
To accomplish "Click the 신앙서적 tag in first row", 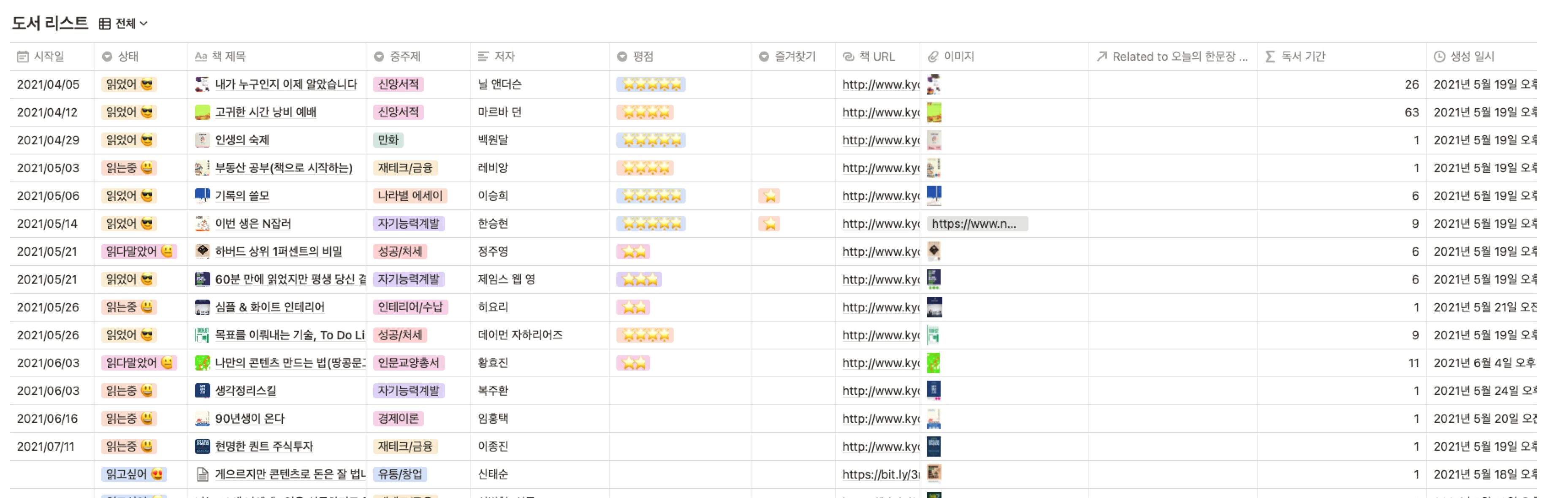I will (x=398, y=85).
